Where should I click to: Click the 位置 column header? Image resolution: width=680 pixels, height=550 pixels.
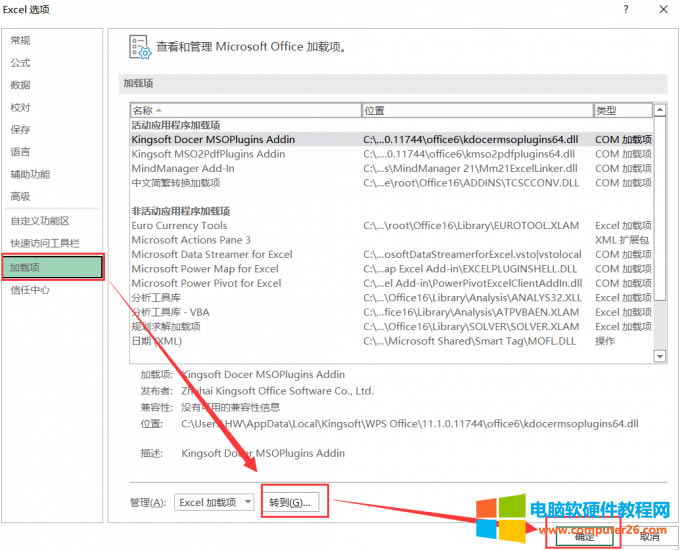(x=476, y=110)
